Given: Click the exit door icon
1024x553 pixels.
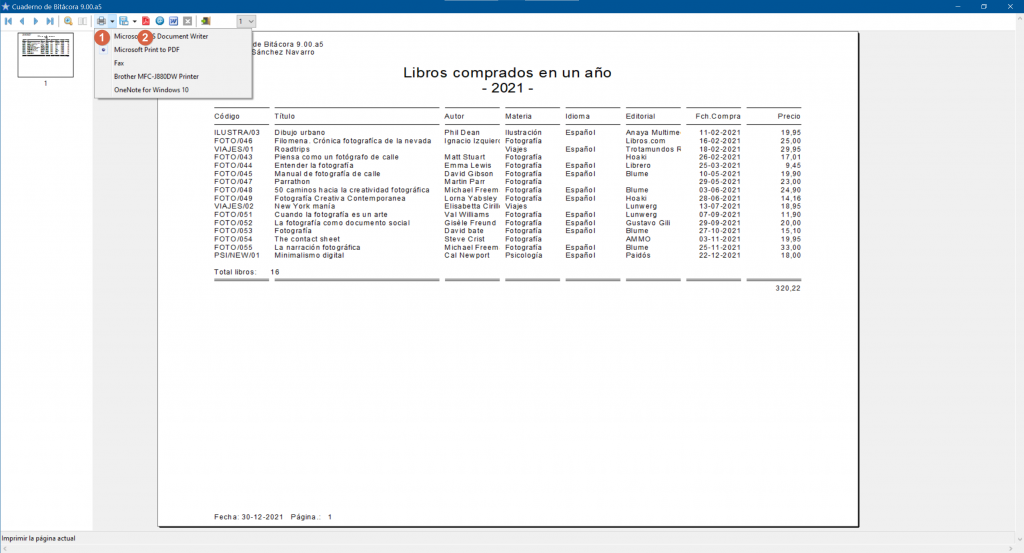Looking at the screenshot, I should [206, 21].
